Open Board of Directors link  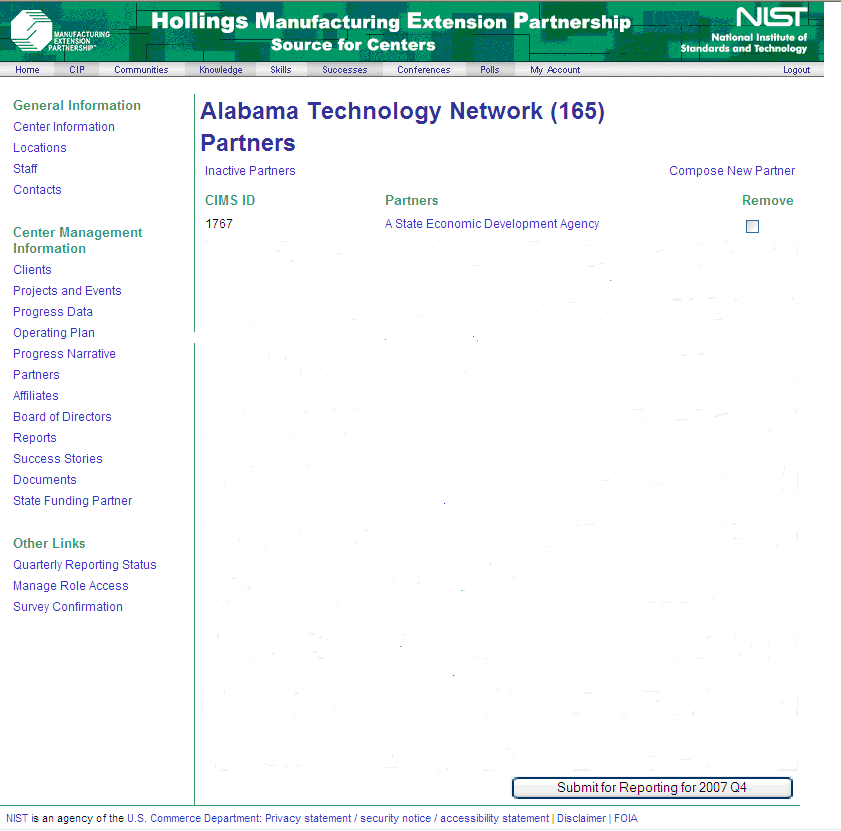coord(62,416)
